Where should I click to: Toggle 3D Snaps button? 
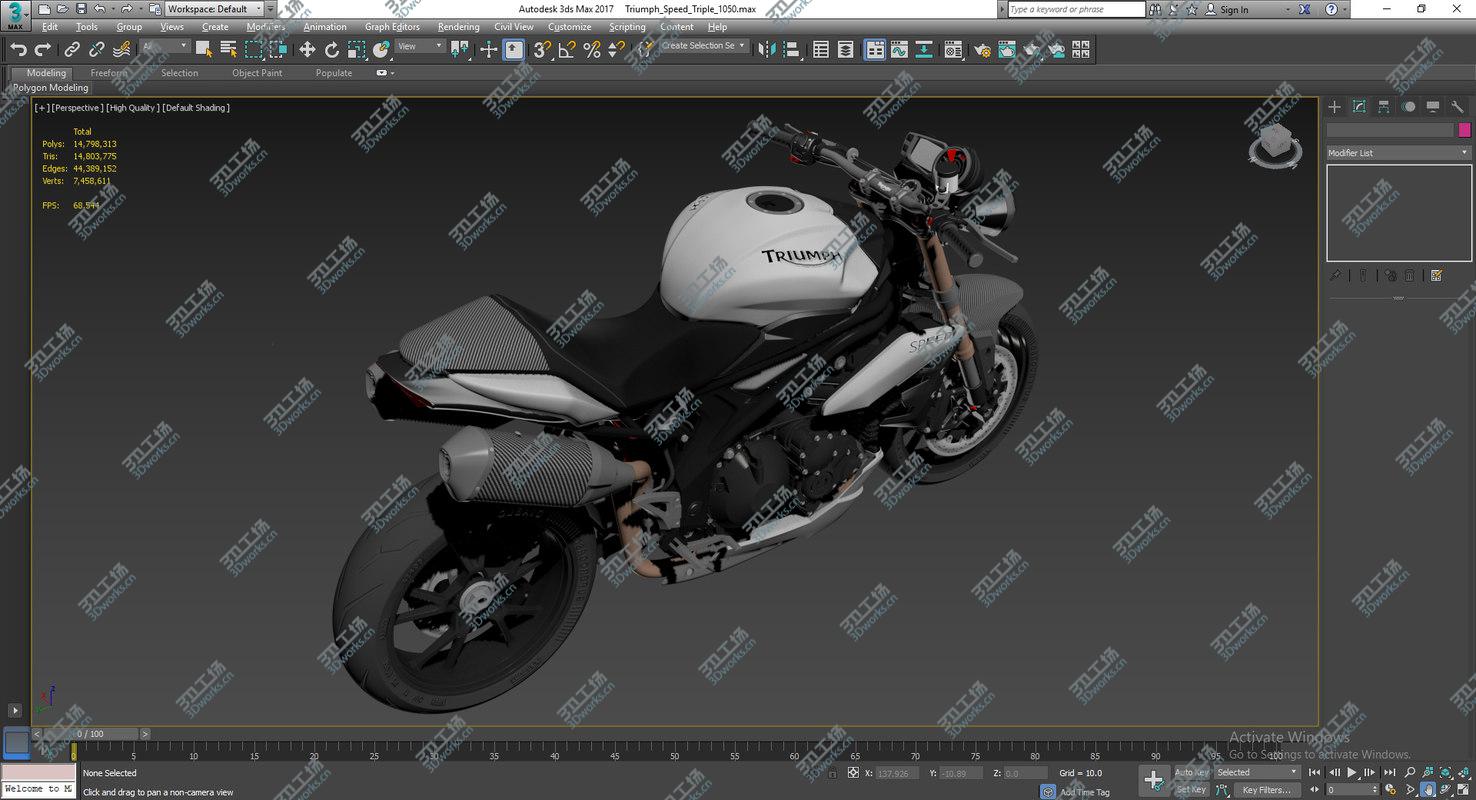tap(542, 49)
